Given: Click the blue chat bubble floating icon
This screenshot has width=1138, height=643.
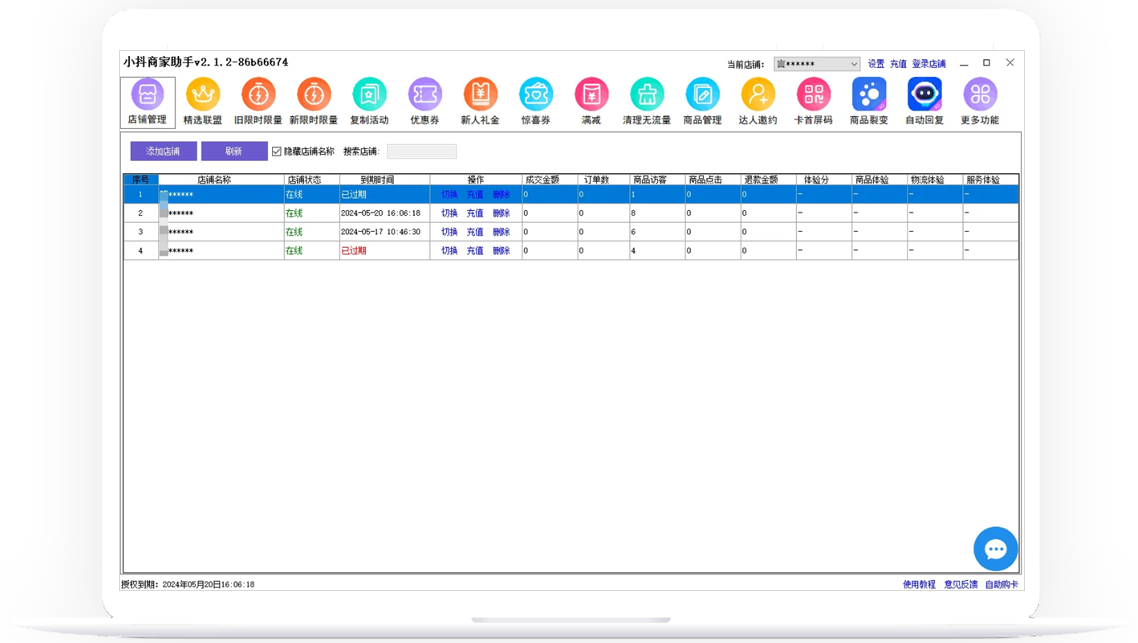Looking at the screenshot, I should pos(995,549).
